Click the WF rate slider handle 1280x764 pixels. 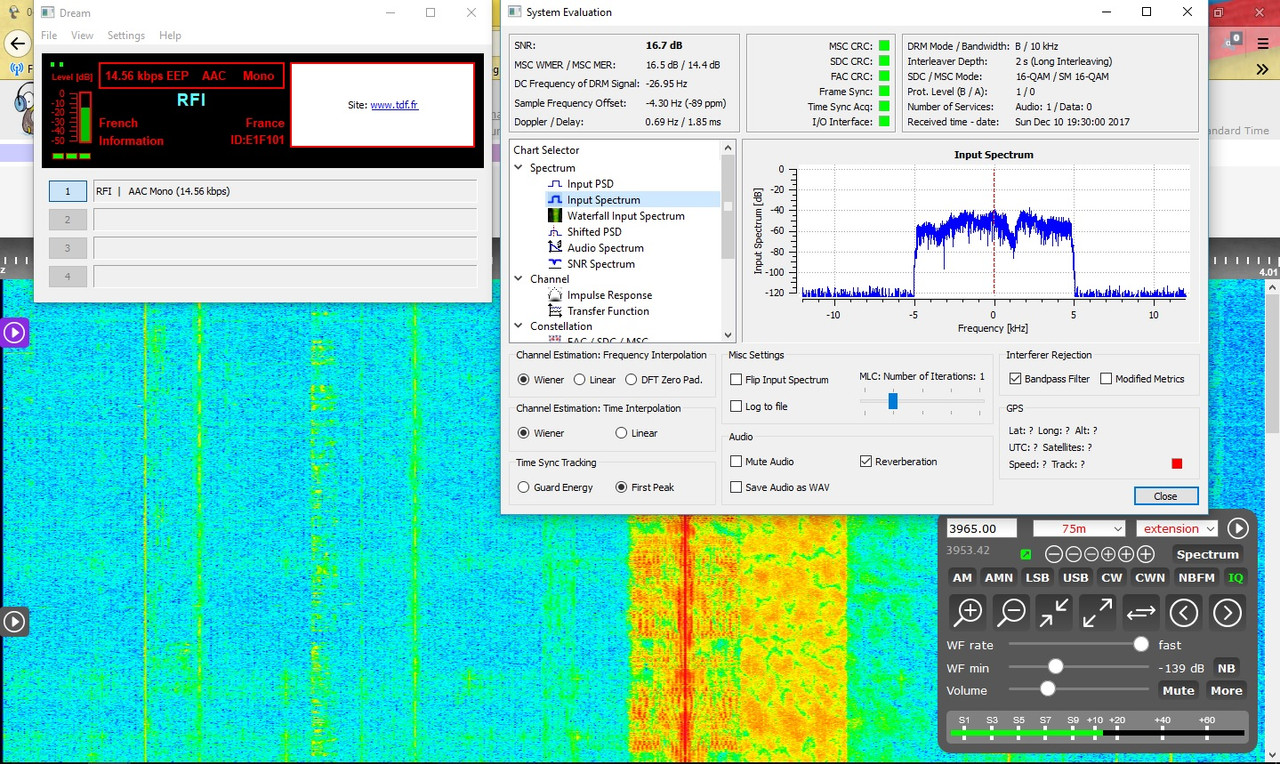[1141, 645]
